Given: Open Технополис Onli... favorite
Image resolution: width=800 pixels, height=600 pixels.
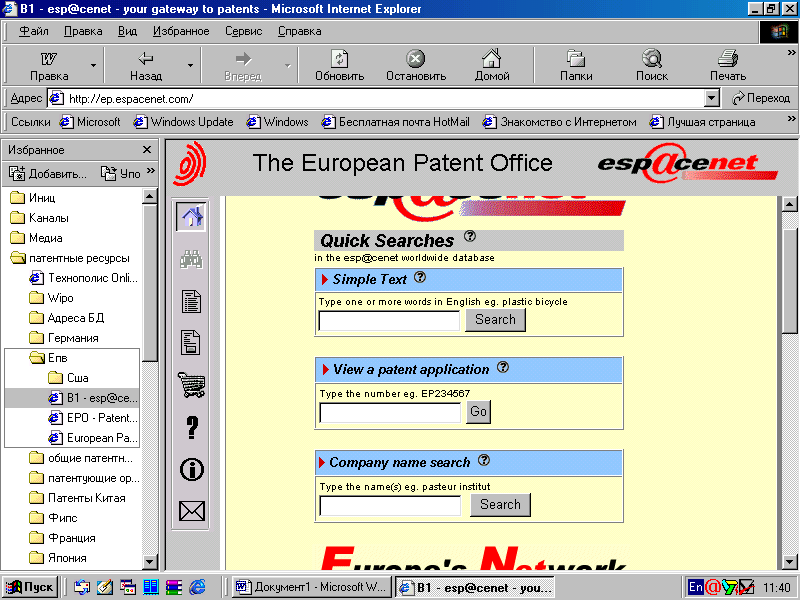Looking at the screenshot, I should tap(84, 278).
